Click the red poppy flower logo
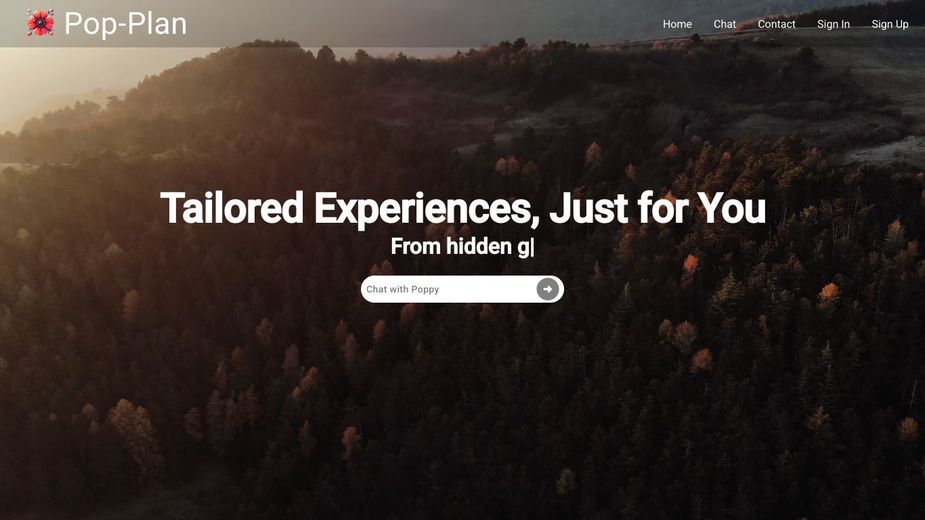The width and height of the screenshot is (925, 520). pos(41,23)
